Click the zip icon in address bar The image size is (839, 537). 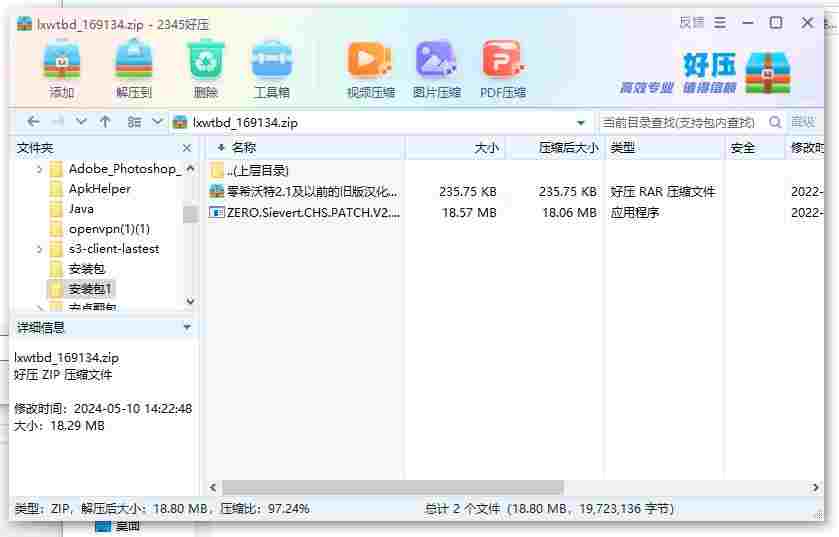tap(180, 122)
